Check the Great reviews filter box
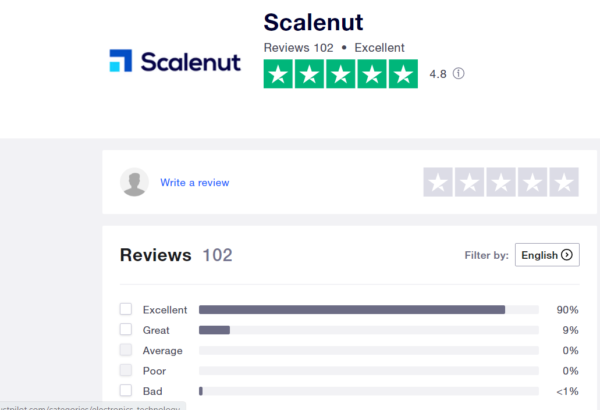The height and width of the screenshot is (410, 600). (x=126, y=329)
